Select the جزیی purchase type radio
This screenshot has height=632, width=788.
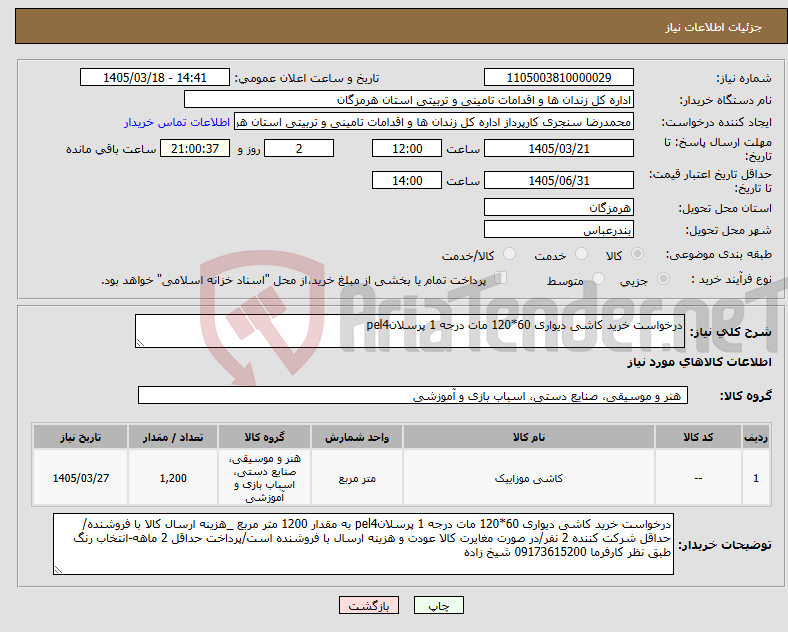(663, 278)
